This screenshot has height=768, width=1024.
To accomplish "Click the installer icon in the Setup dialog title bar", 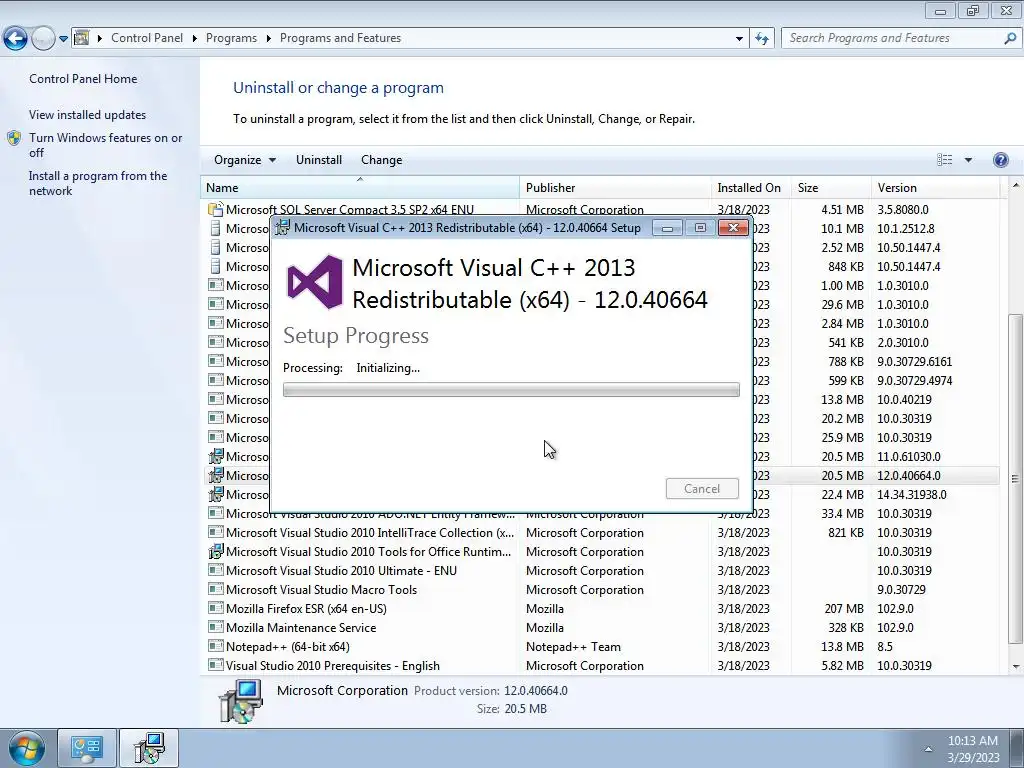I will [283, 227].
